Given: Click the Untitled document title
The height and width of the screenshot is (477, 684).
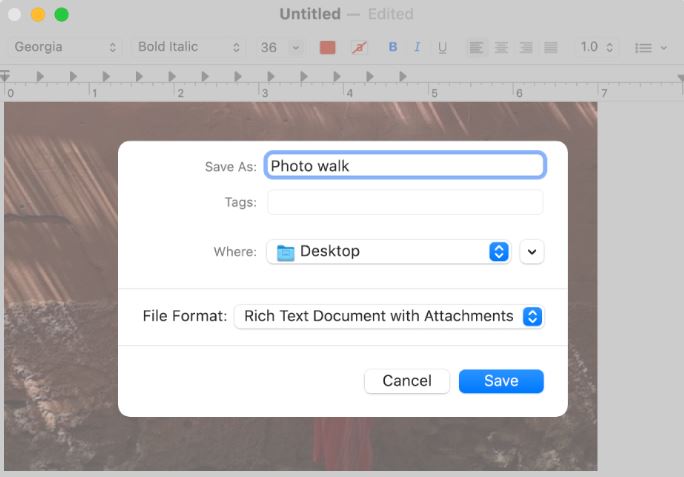Looking at the screenshot, I should [x=310, y=14].
